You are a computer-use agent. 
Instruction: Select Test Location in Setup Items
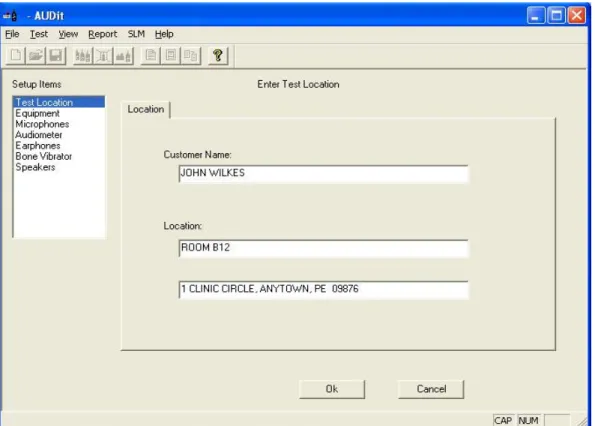pos(59,102)
